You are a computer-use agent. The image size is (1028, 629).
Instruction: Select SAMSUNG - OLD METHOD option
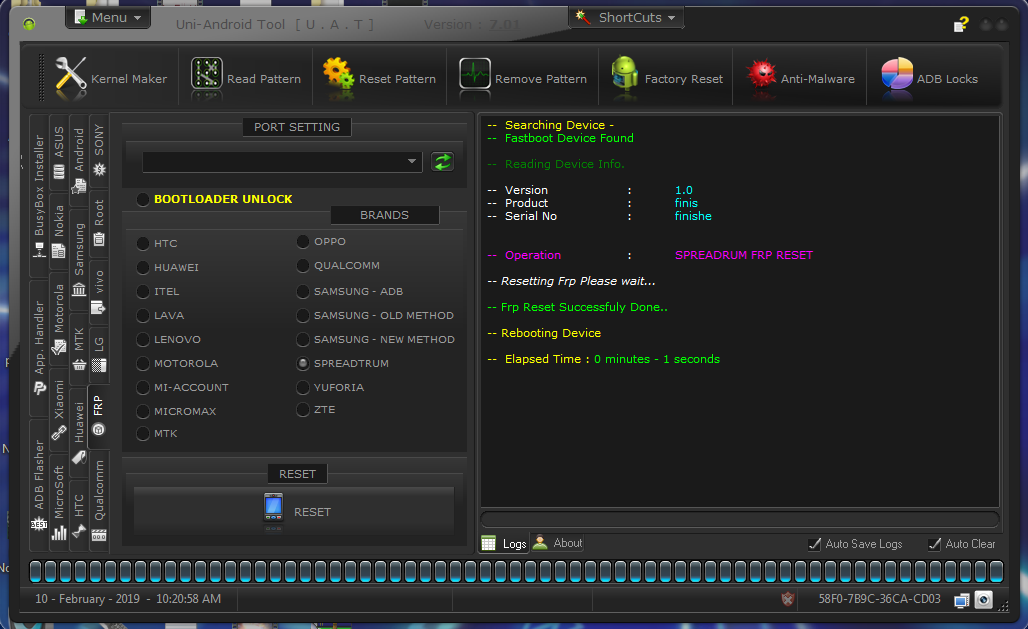(x=375, y=315)
